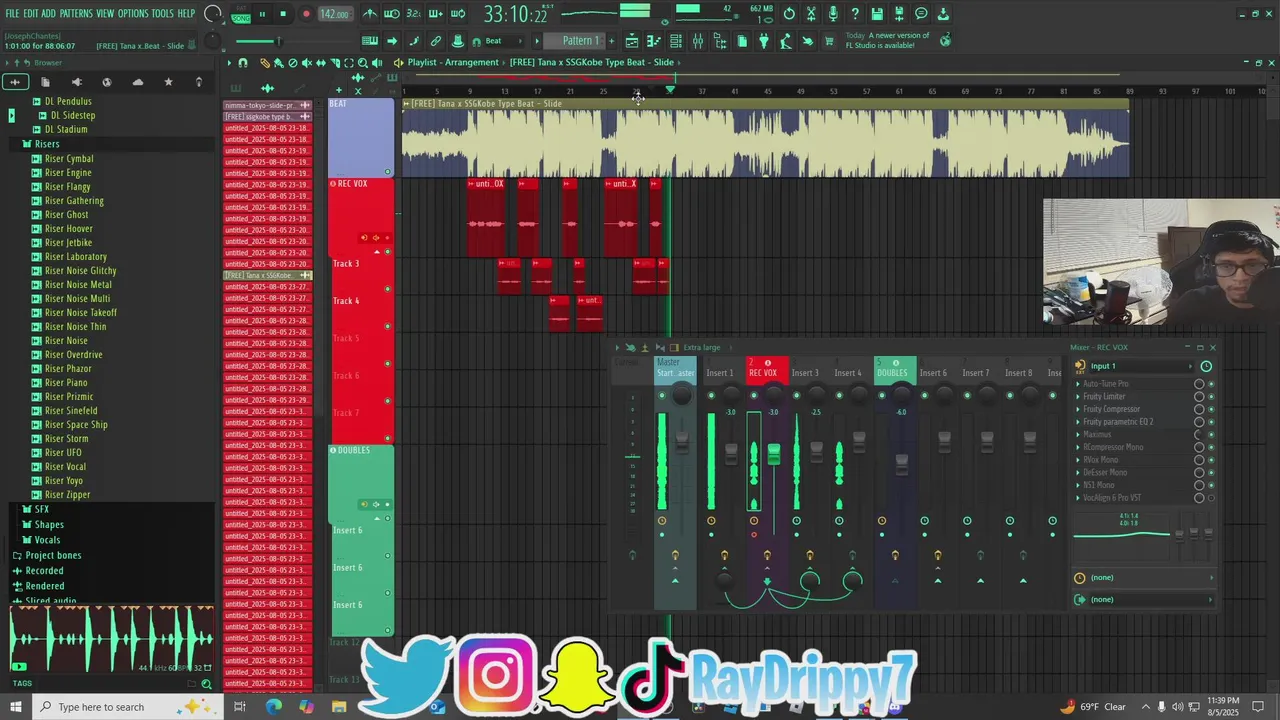
Task: Open File Explorer from taskbar
Action: point(339,707)
